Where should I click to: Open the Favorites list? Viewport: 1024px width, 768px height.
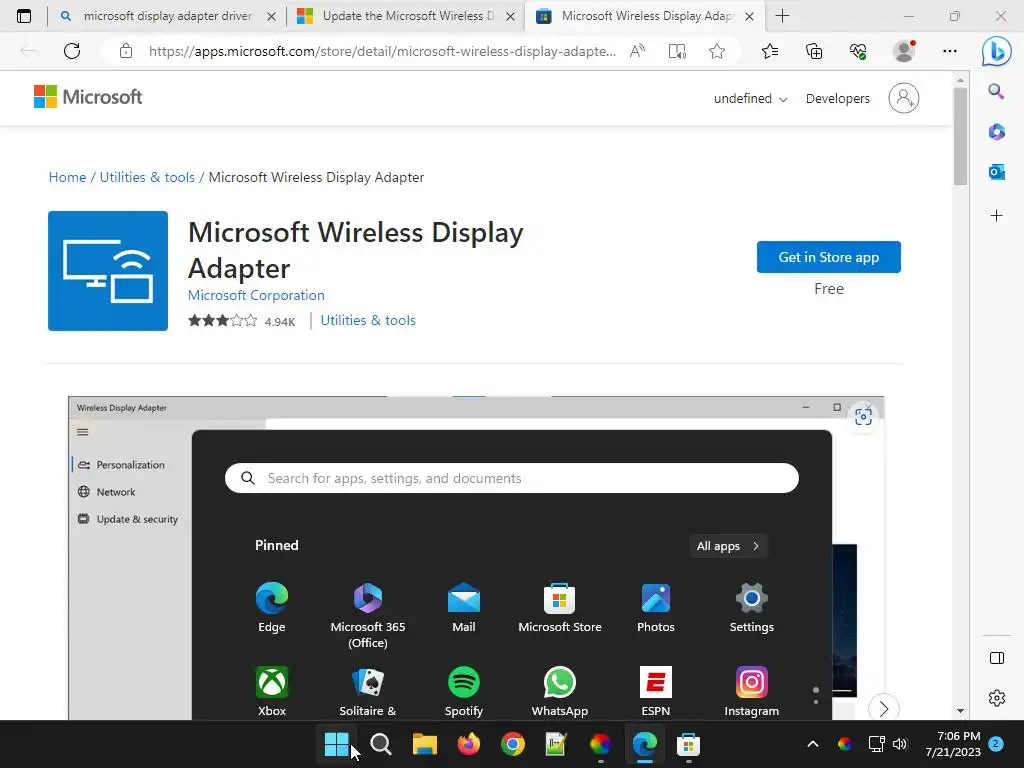(770, 51)
